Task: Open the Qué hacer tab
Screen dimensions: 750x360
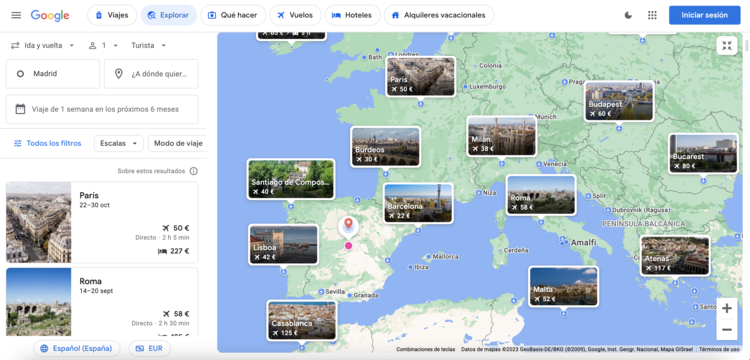Action: pyautogui.click(x=232, y=15)
